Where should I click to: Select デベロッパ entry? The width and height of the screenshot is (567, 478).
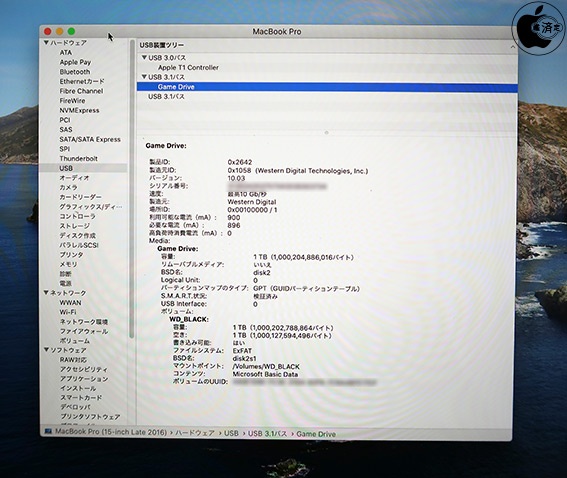tap(75, 407)
